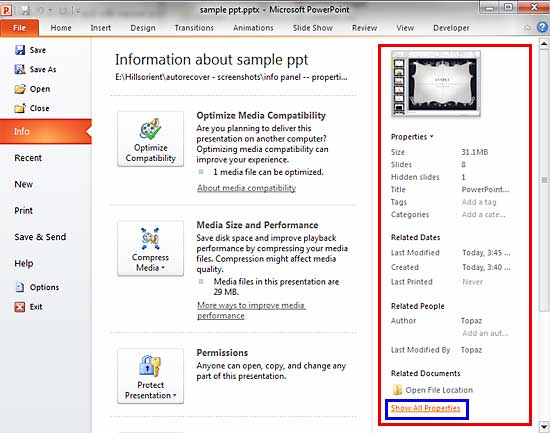Click the Hidden slides label
The height and width of the screenshot is (433, 550).
pyautogui.click(x=415, y=177)
